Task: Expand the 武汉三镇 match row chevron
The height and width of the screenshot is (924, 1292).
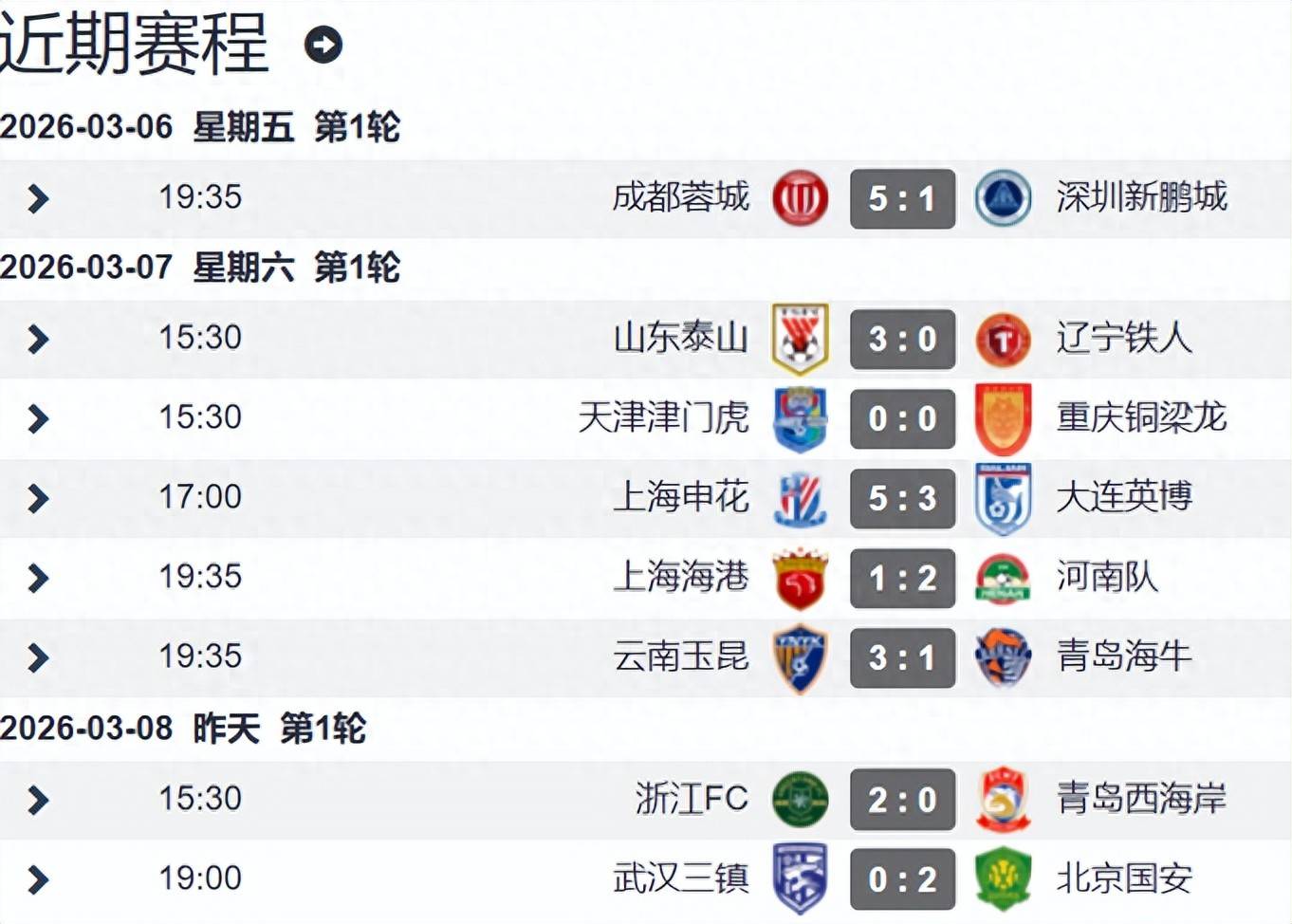Action: pyautogui.click(x=38, y=879)
